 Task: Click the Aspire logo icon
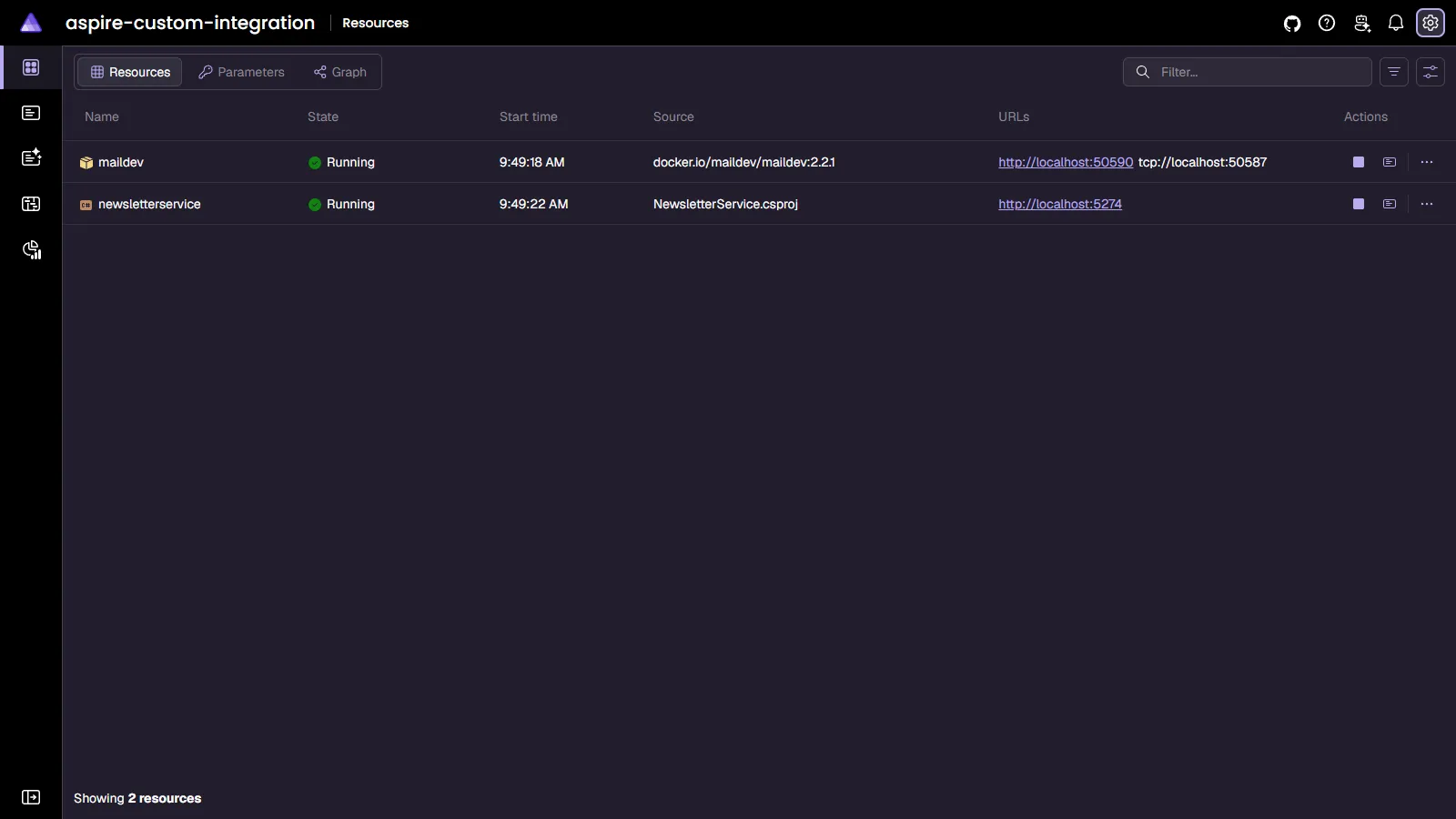point(31,23)
